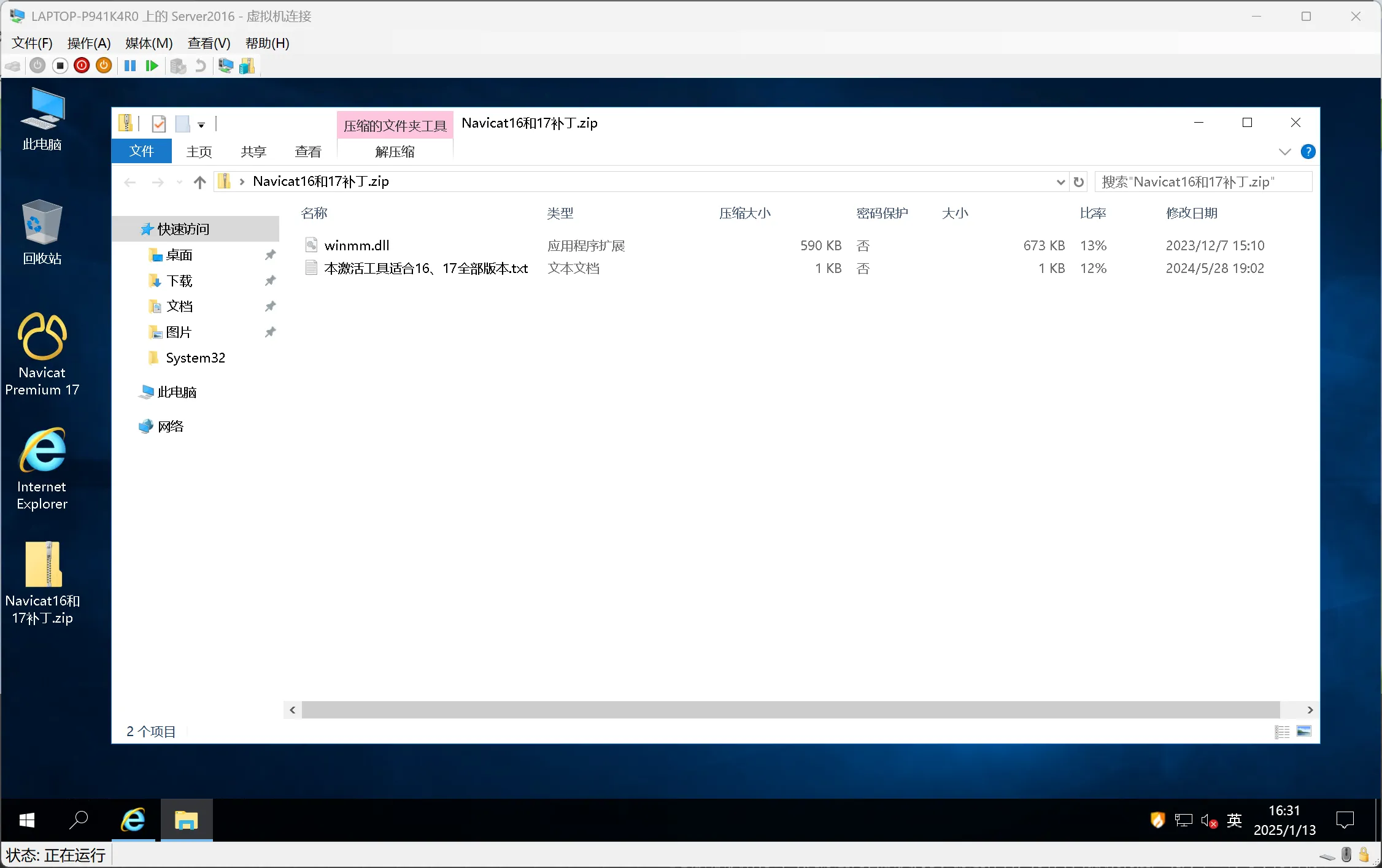The height and width of the screenshot is (868, 1382).
Task: Pause the virtual machine
Action: click(130, 66)
